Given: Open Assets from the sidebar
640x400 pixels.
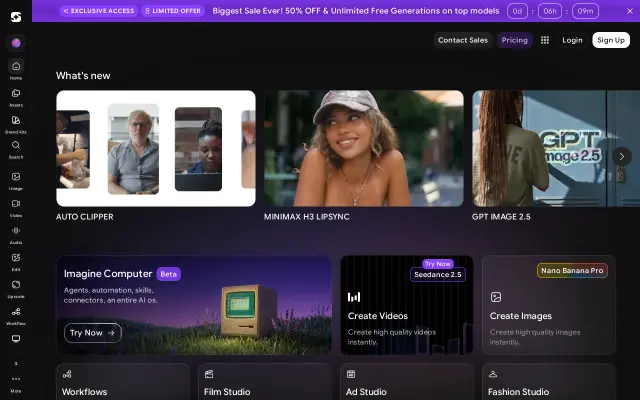Looking at the screenshot, I should pos(16,97).
